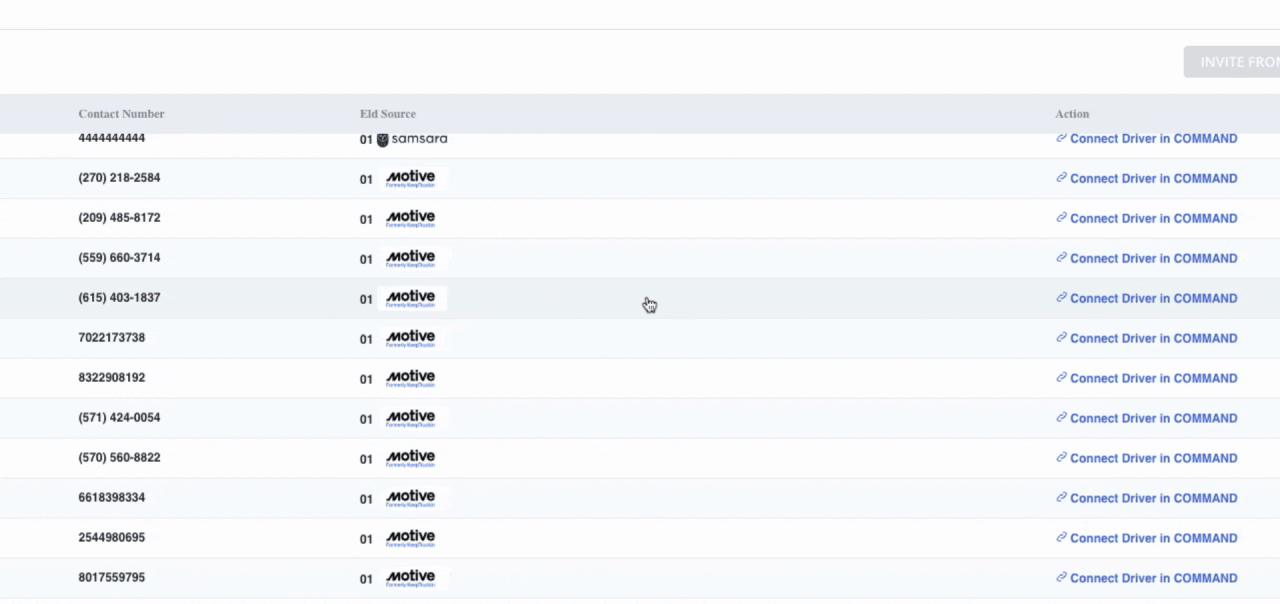Click the Motive logo in the (615) 403-1837 row

[411, 298]
